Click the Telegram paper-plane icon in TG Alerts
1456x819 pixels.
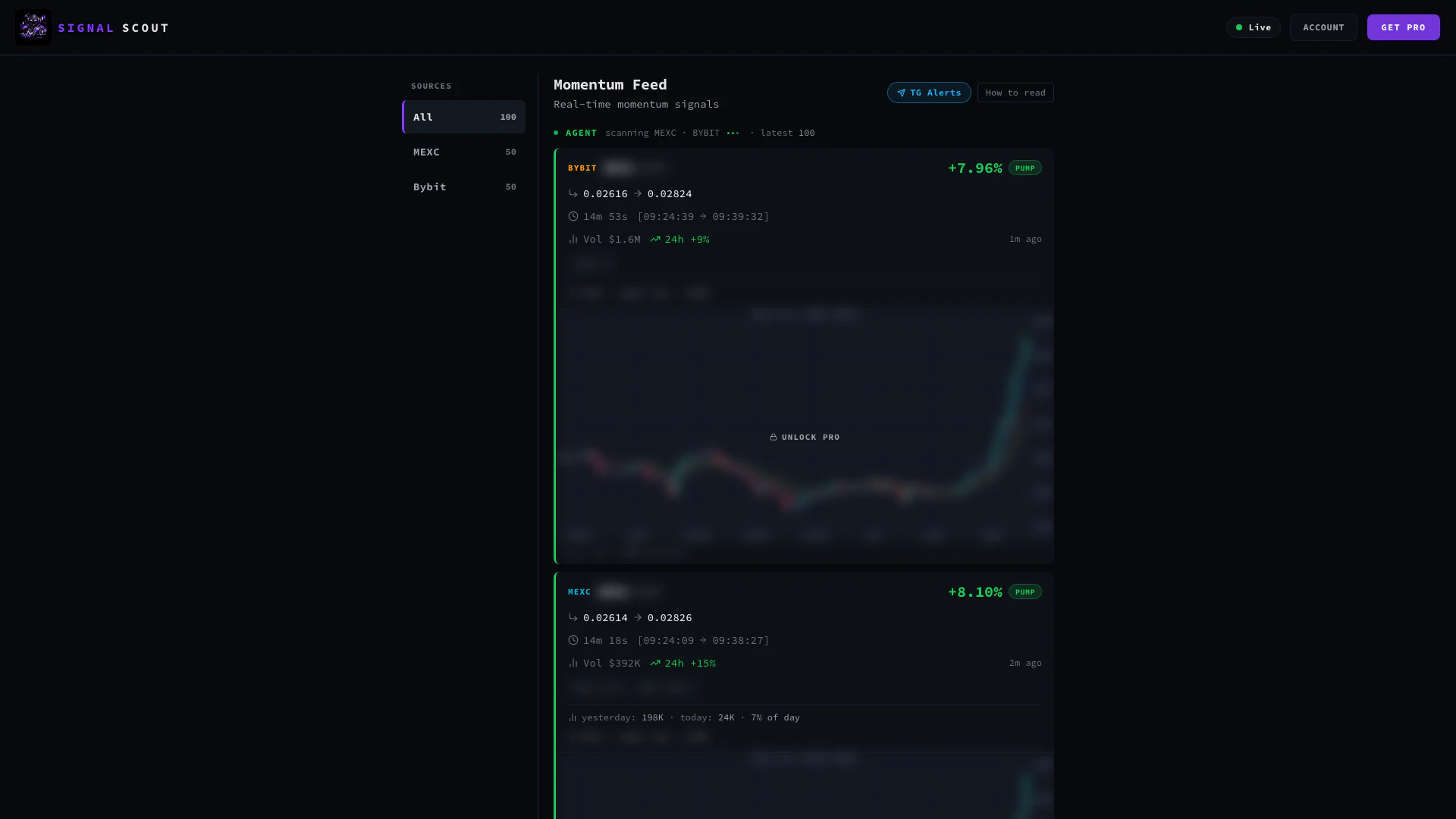tap(901, 93)
